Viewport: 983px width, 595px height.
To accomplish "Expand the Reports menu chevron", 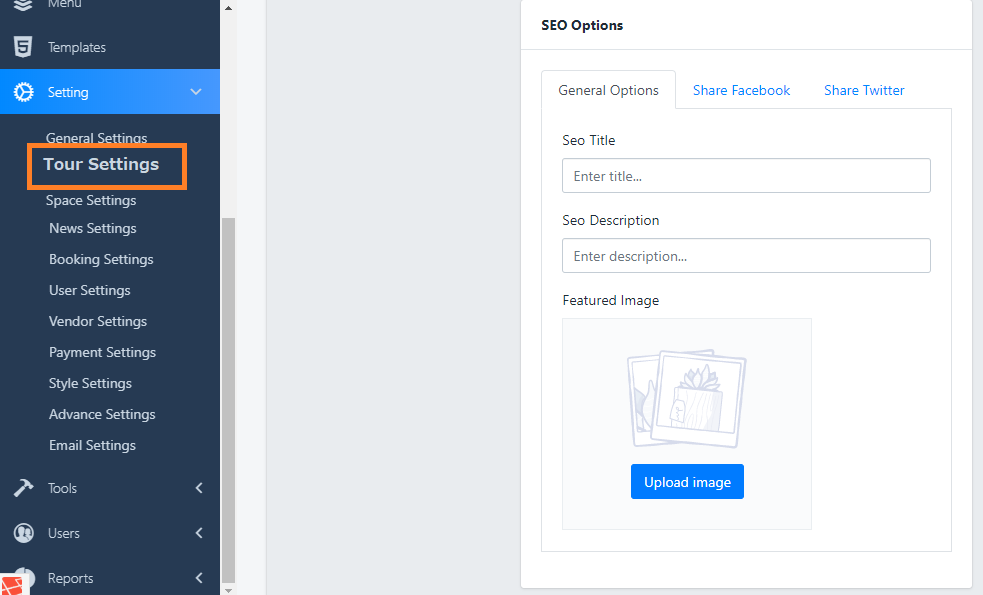I will pyautogui.click(x=198, y=578).
